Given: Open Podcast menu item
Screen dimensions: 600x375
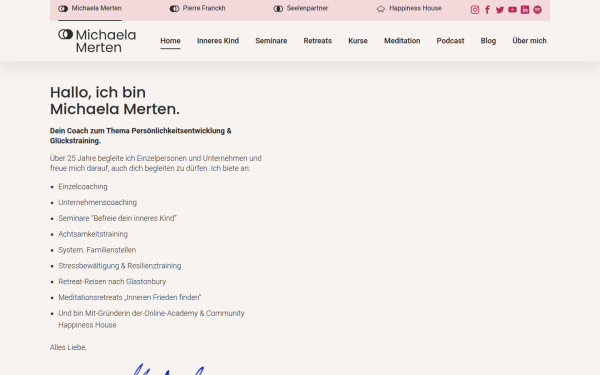Looking at the screenshot, I should (x=450, y=41).
